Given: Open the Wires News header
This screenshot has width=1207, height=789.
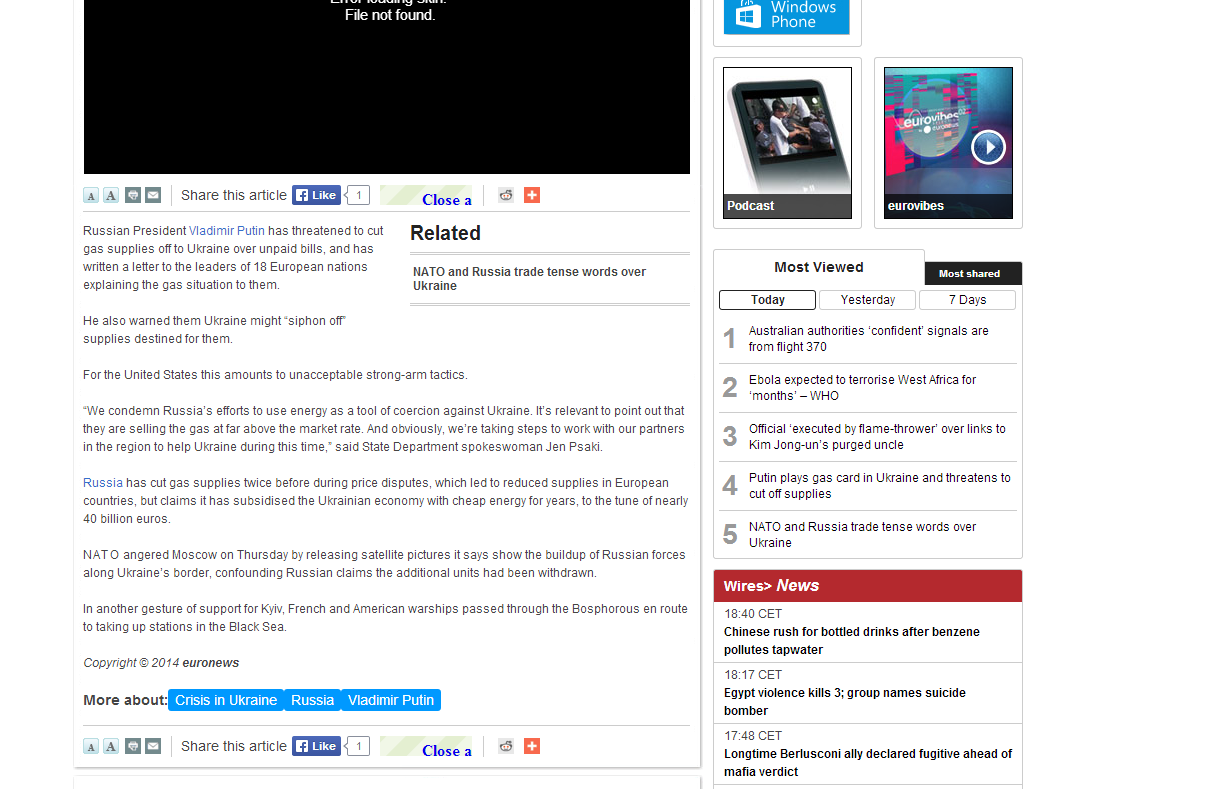Looking at the screenshot, I should point(868,586).
